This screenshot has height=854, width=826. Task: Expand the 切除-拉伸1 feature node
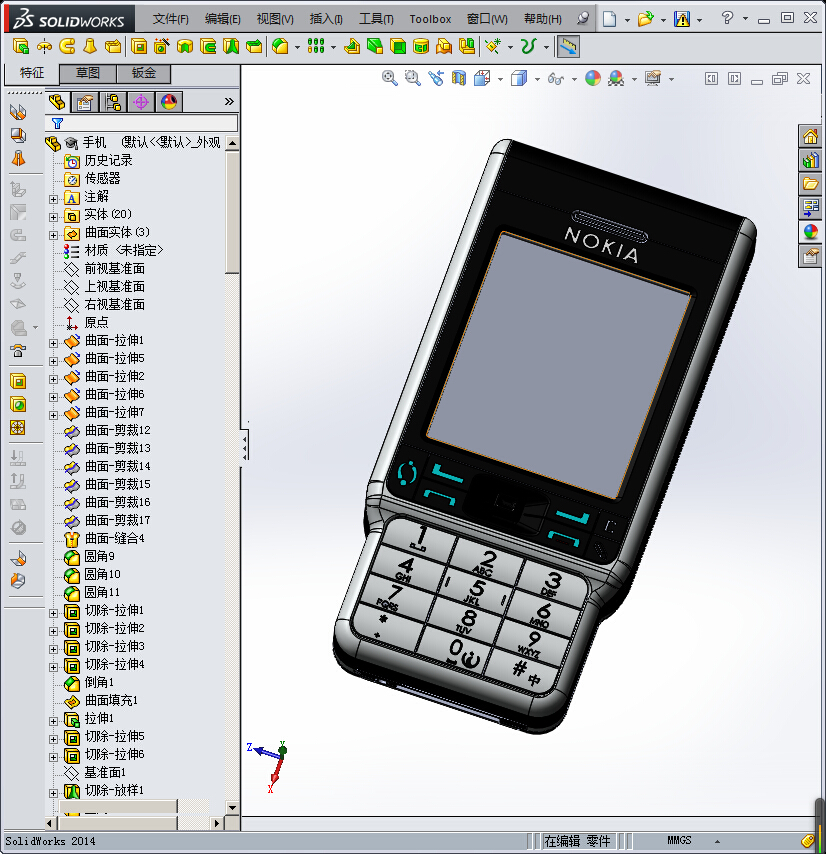click(53, 613)
